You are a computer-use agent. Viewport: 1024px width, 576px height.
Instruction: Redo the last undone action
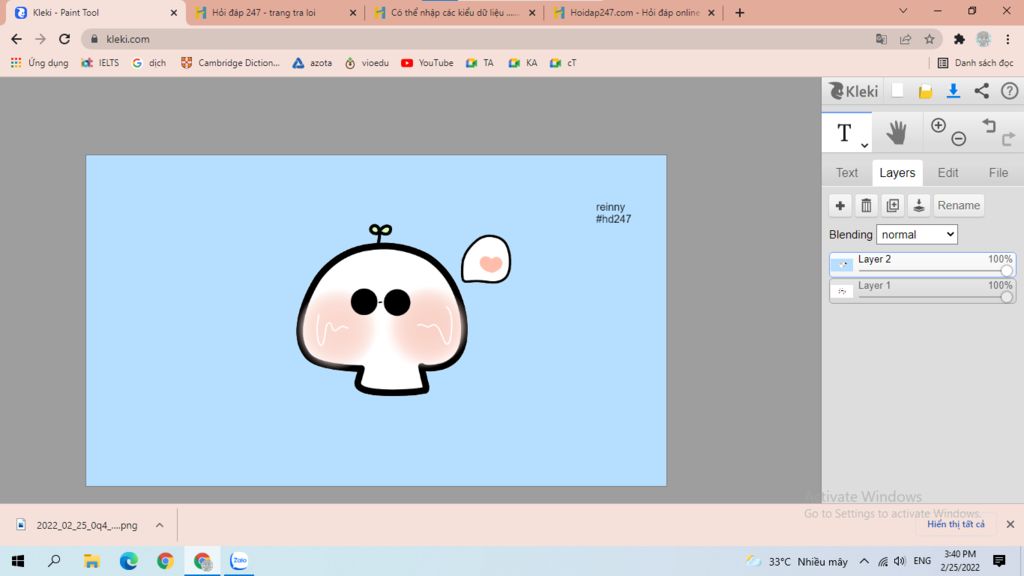point(1008,138)
